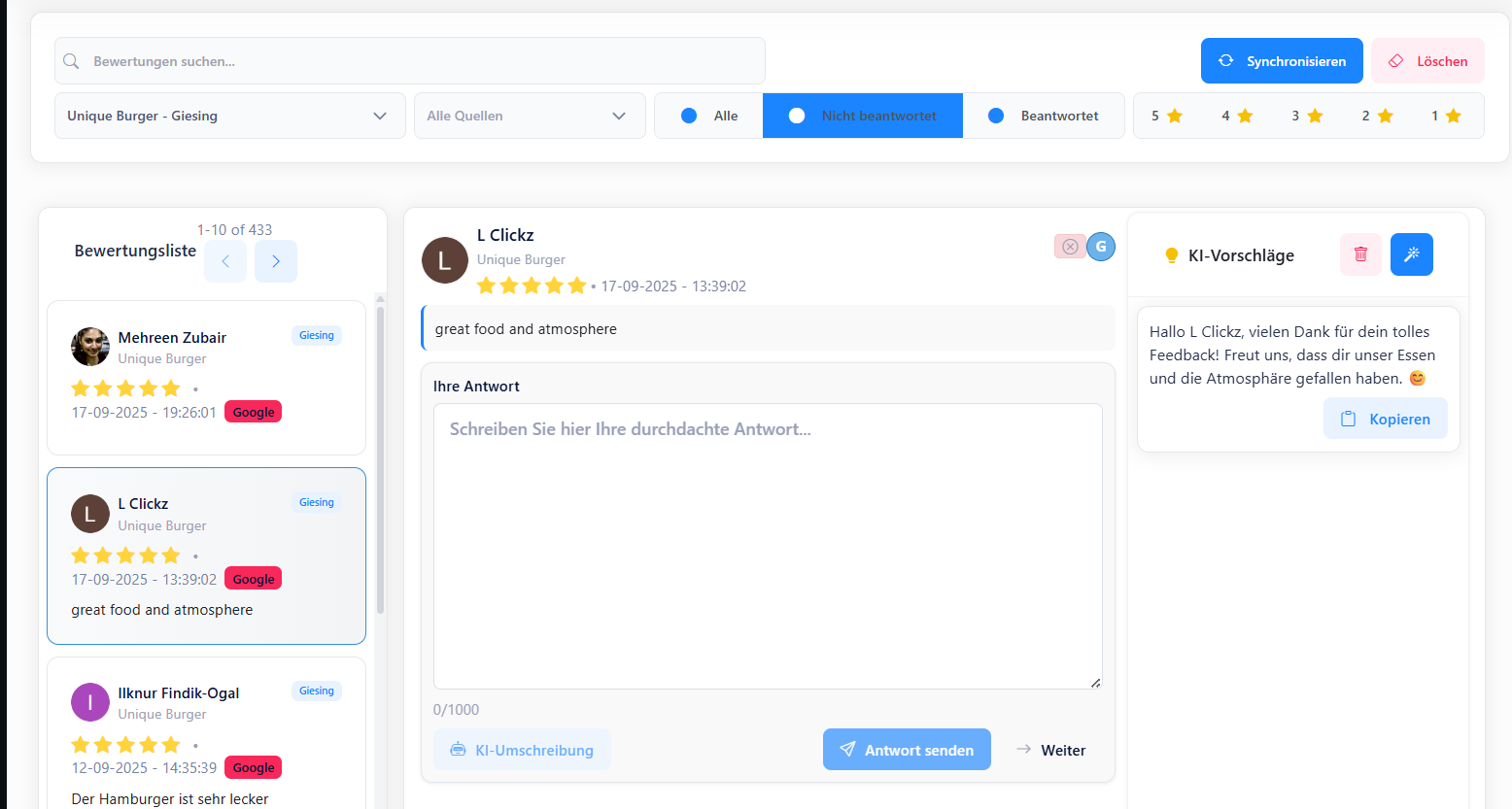The height and width of the screenshot is (809, 1512).
Task: Click the magic wand generate suggestion icon
Action: click(1411, 254)
